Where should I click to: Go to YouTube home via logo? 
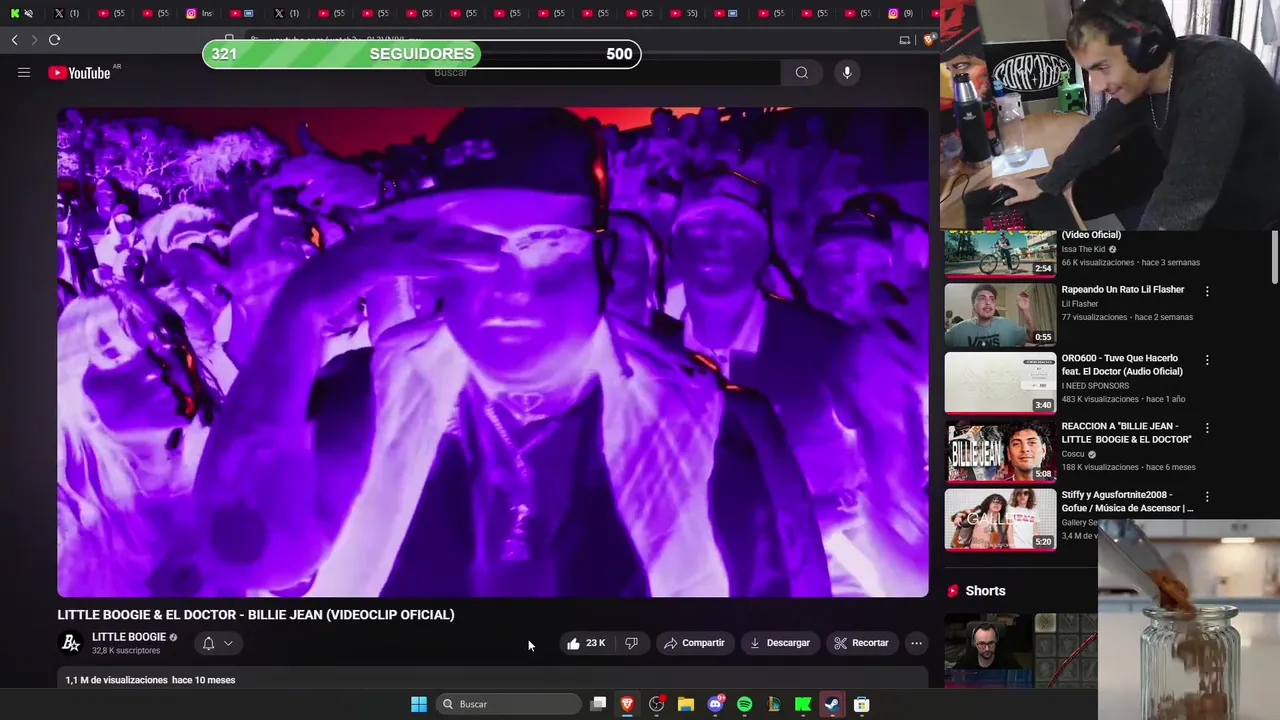point(80,72)
